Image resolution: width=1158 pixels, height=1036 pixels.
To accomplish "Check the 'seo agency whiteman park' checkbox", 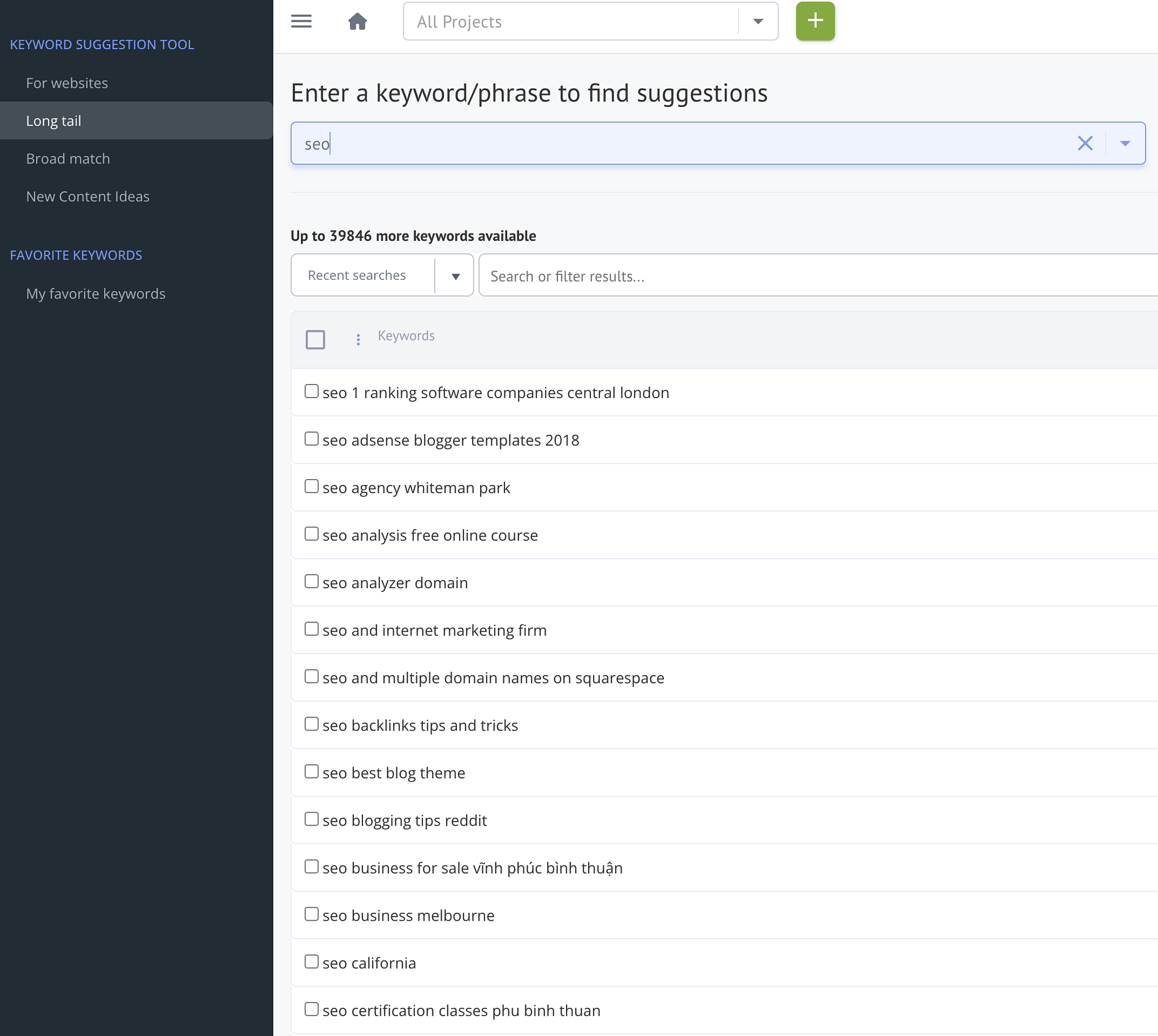I will 311,486.
